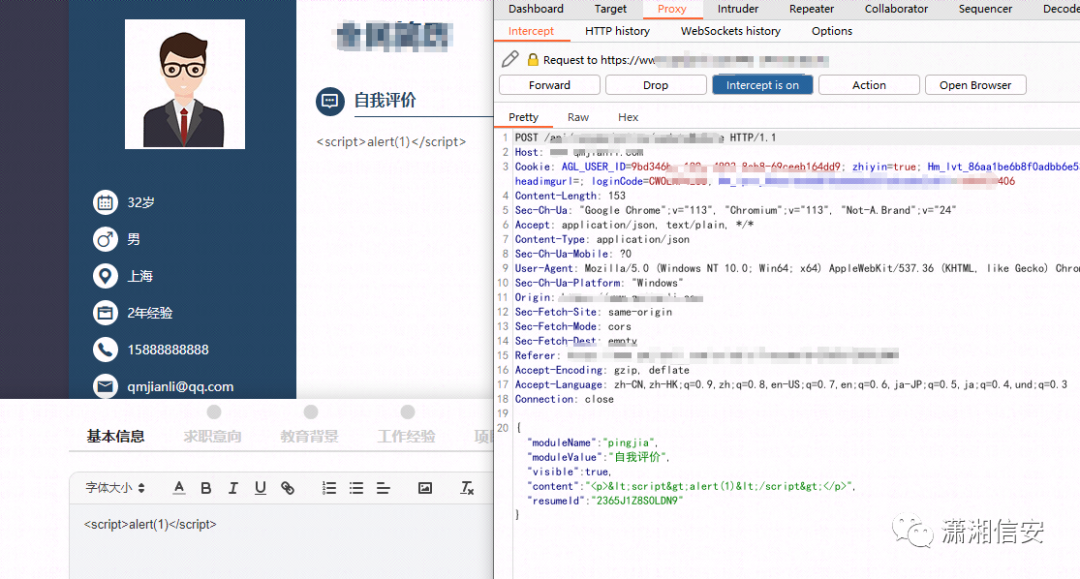
Task: Click the text color A icon in editor toolbar
Action: pyautogui.click(x=179, y=487)
